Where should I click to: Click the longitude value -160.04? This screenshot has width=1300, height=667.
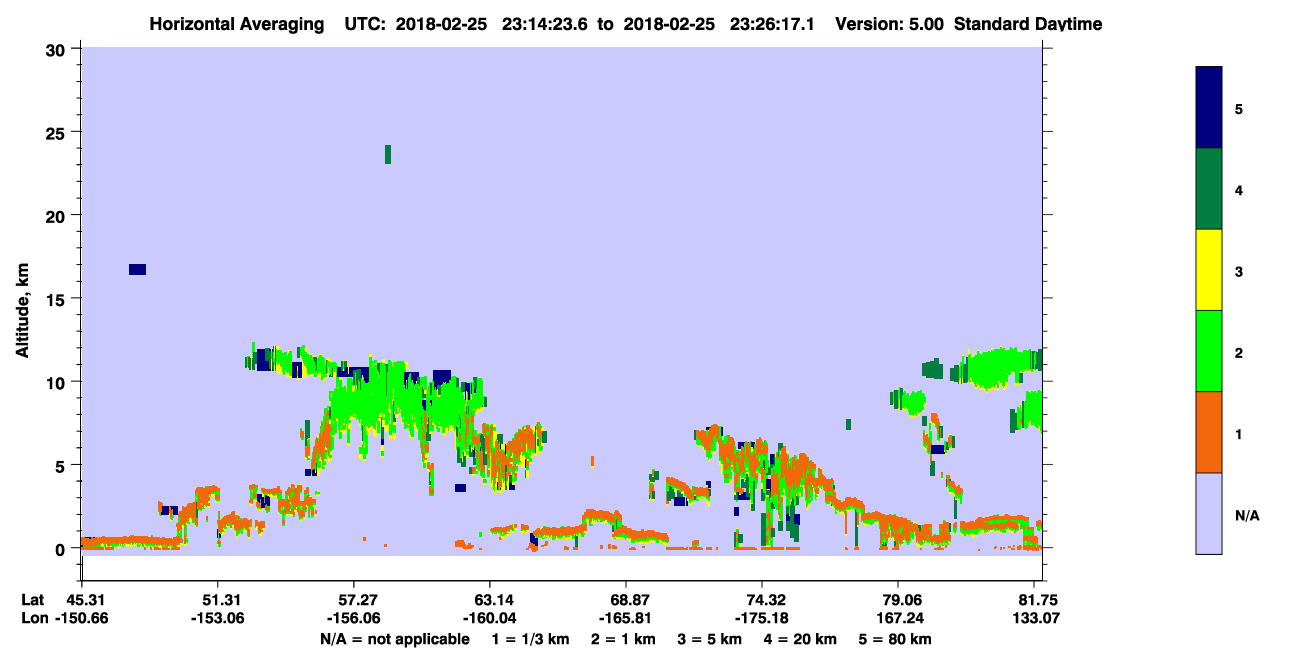tap(490, 618)
